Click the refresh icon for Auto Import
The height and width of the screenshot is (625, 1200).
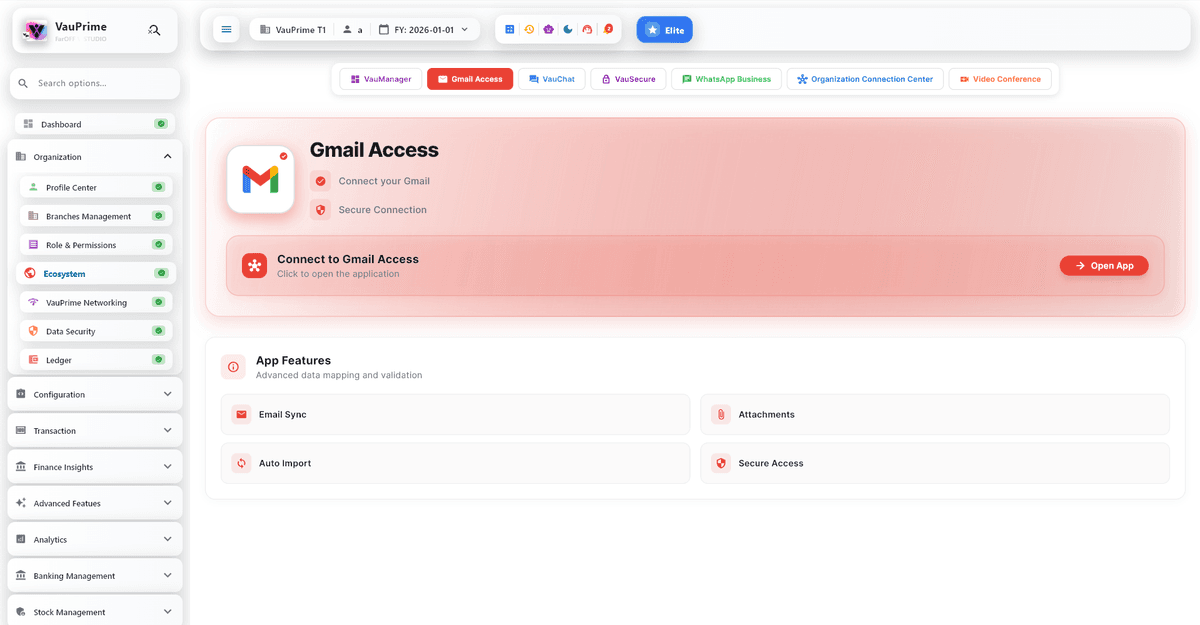(241, 463)
